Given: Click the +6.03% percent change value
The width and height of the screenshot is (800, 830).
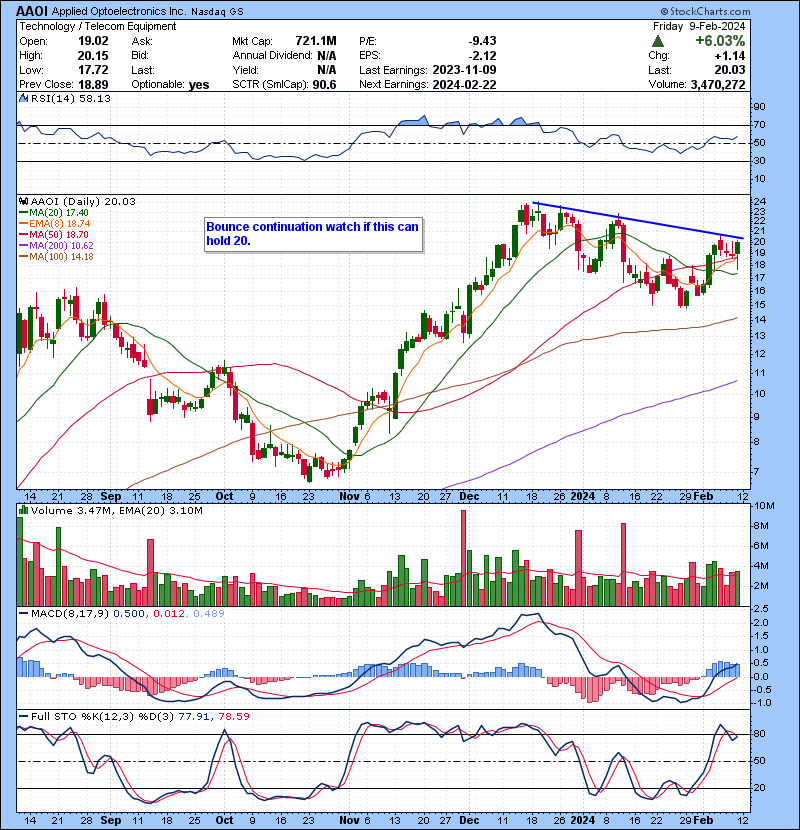Looking at the screenshot, I should click(x=720, y=41).
